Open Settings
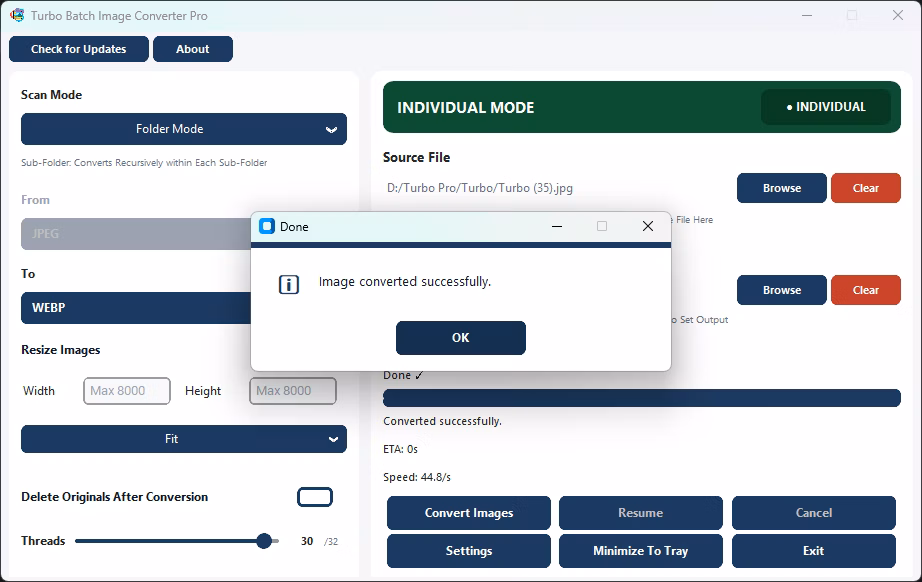Screen dimensions: 922x582 [469, 551]
